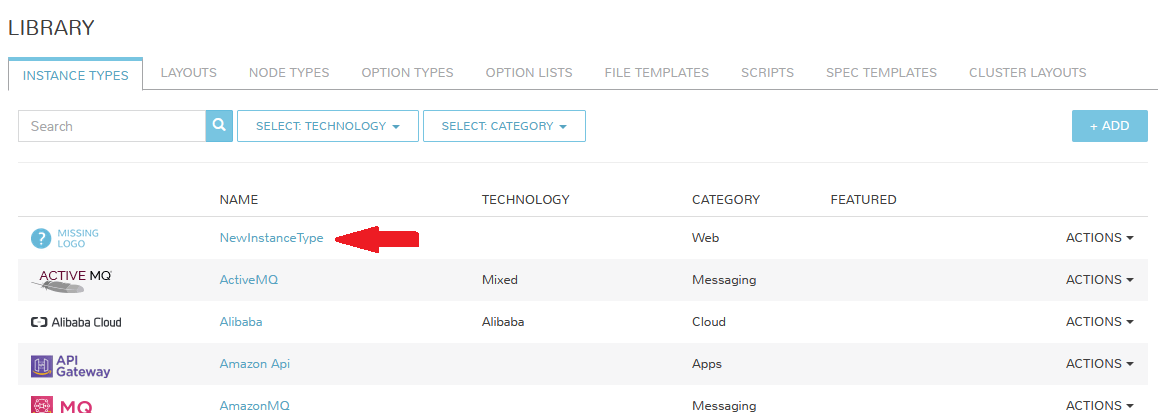This screenshot has height=413, width=1161.
Task: Go to the Cluster Layouts tab
Action: 1027,73
